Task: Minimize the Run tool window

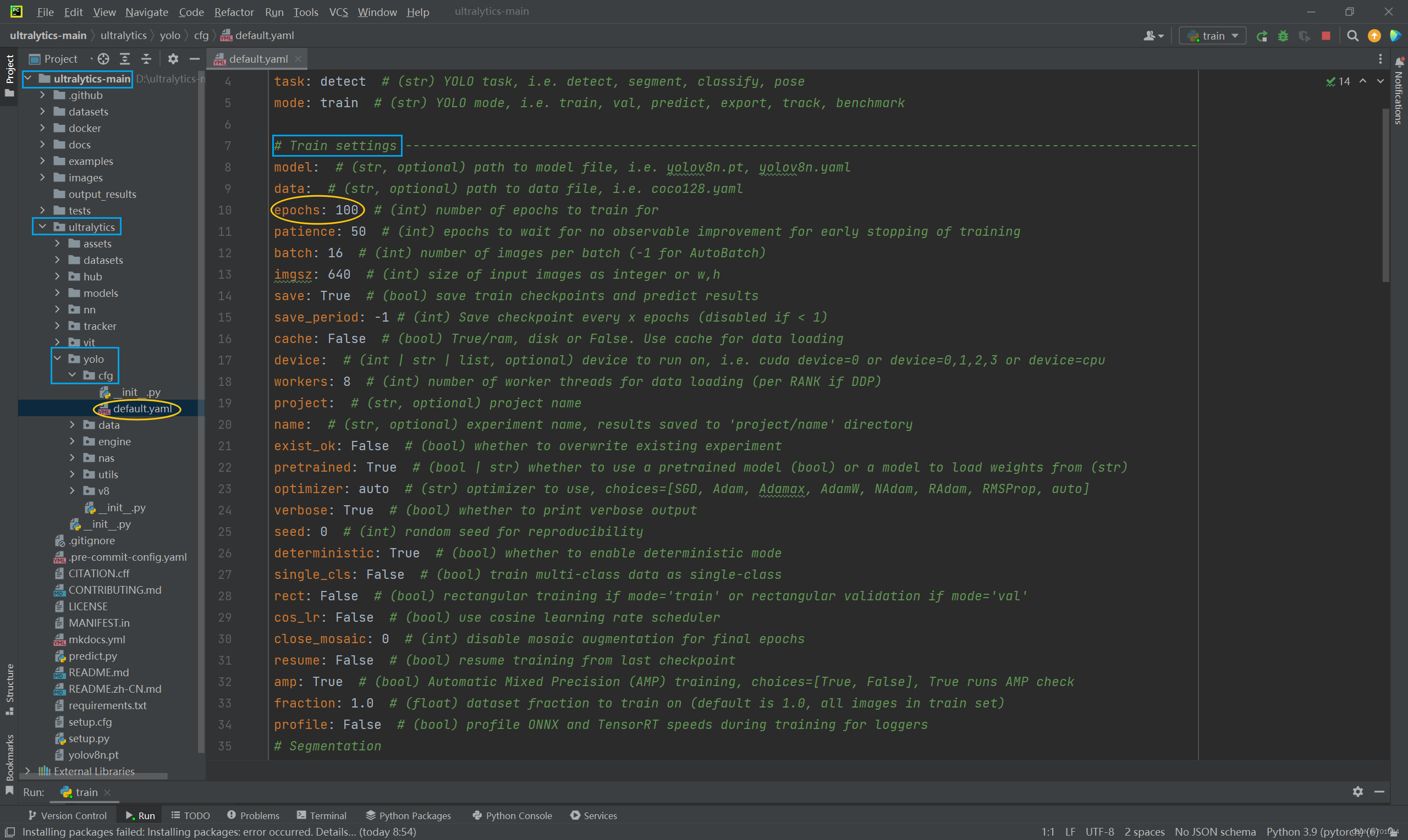Action: [x=1380, y=792]
